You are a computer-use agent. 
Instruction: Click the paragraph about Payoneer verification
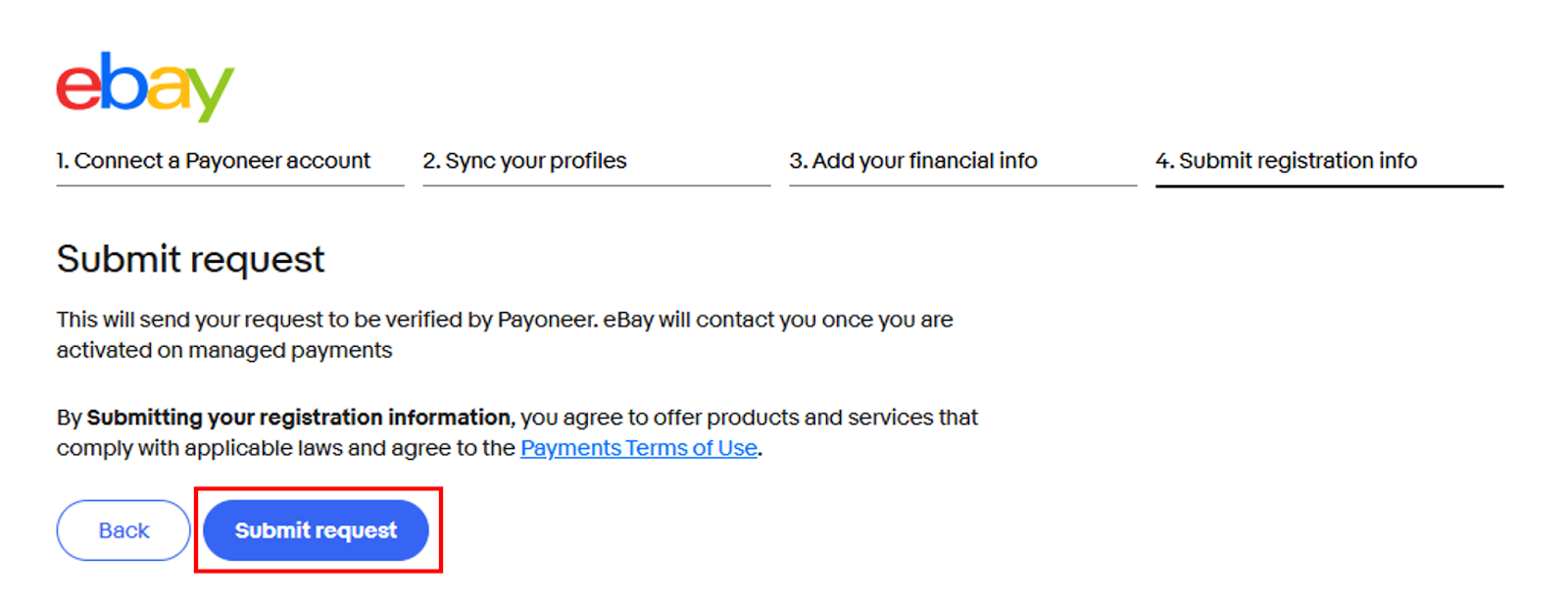(505, 335)
